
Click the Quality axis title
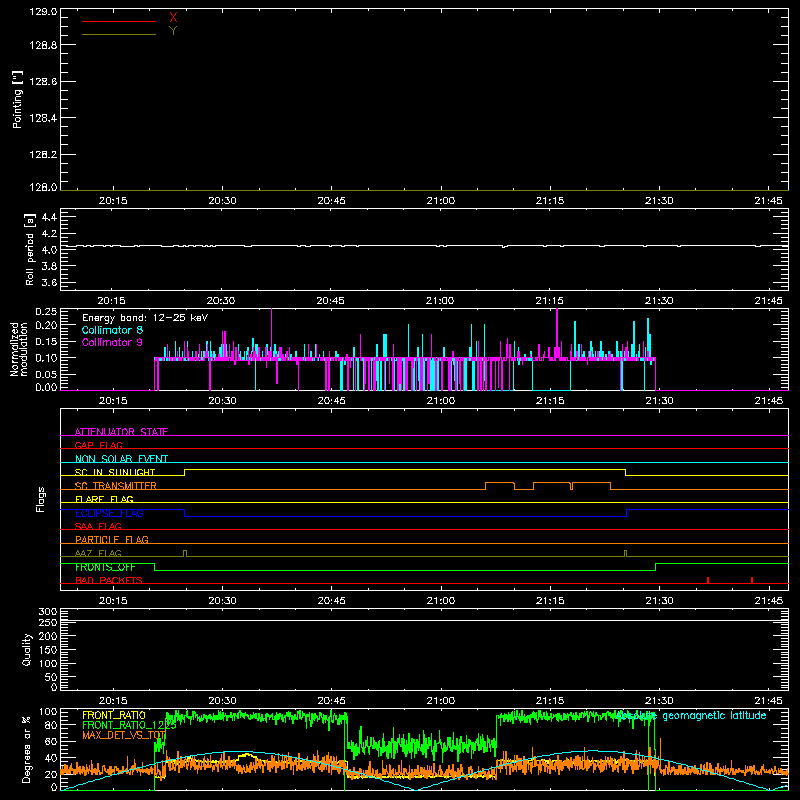click(27, 649)
